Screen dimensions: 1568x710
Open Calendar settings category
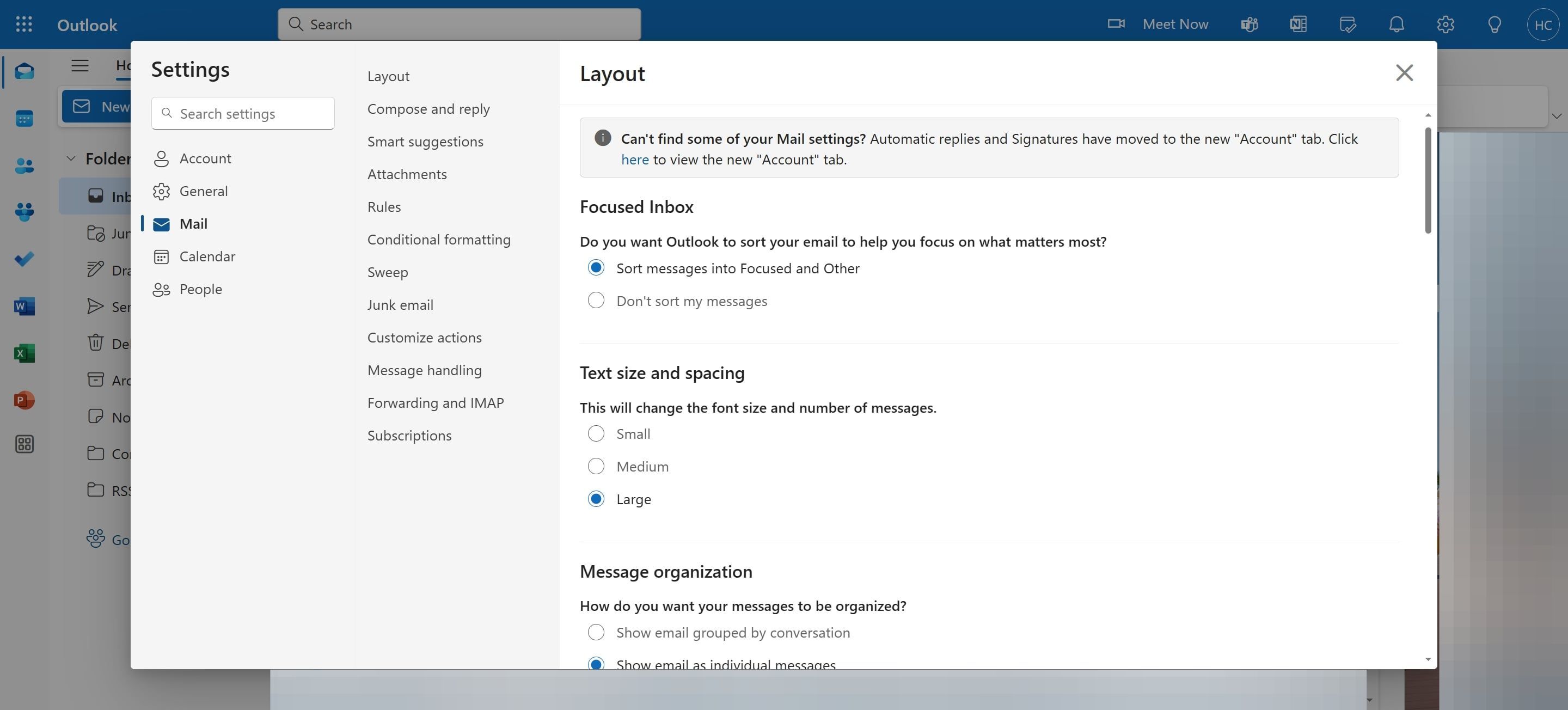(x=207, y=256)
